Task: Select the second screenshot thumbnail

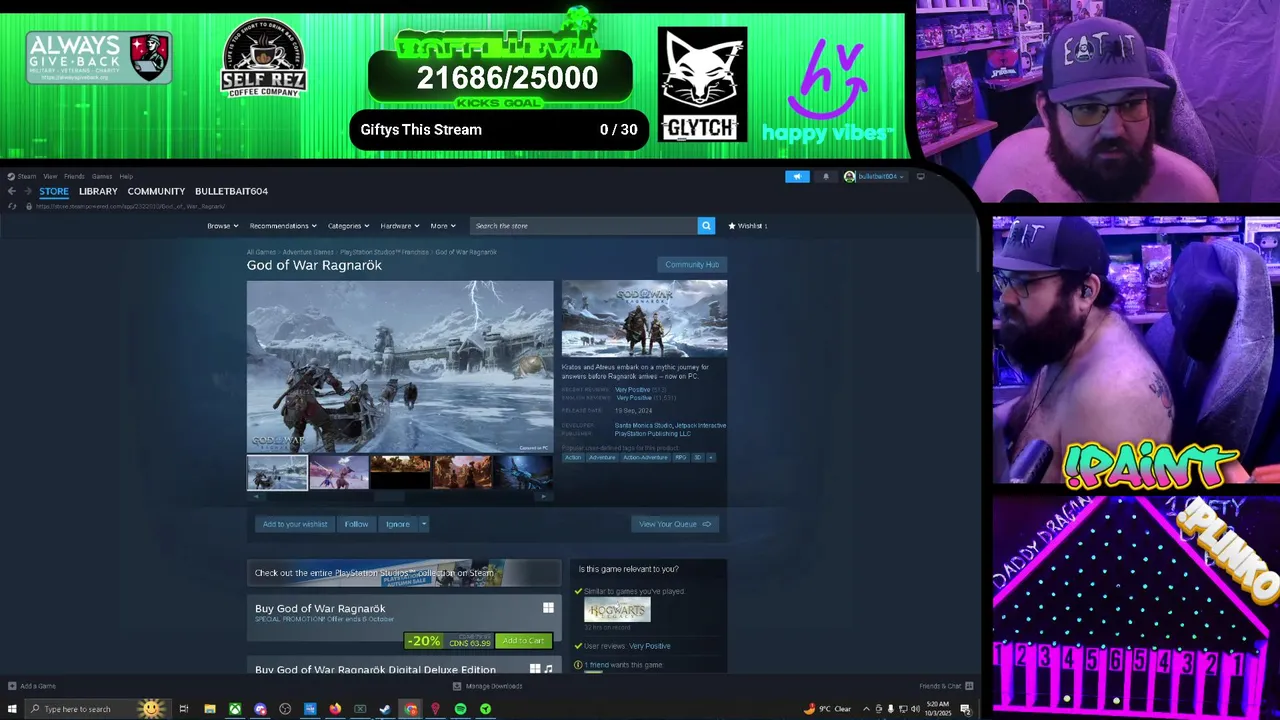Action: coord(338,472)
